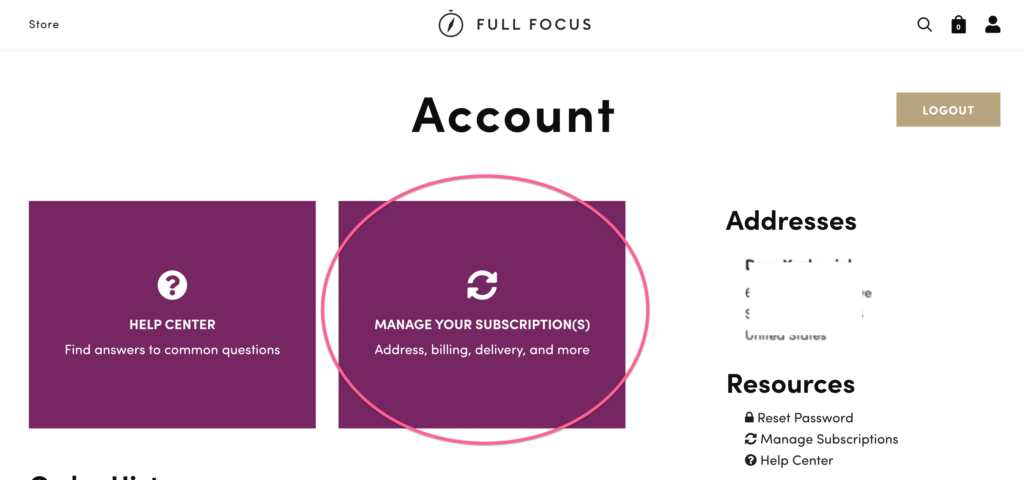The image size is (1024, 480).
Task: Click the Help Center question mark icon
Action: point(172,285)
